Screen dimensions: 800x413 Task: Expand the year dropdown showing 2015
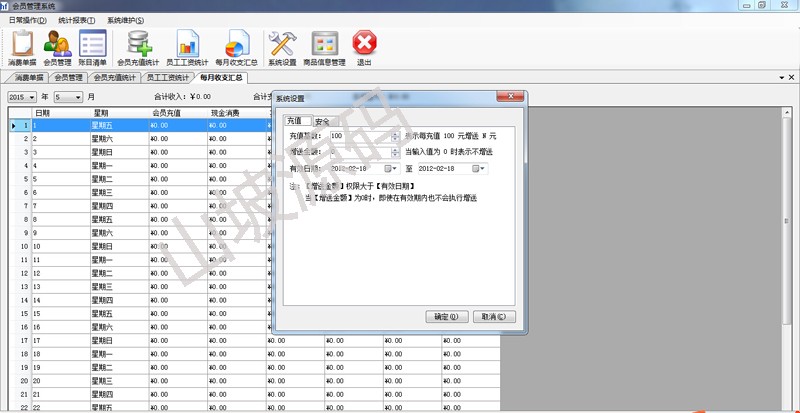tap(32, 97)
